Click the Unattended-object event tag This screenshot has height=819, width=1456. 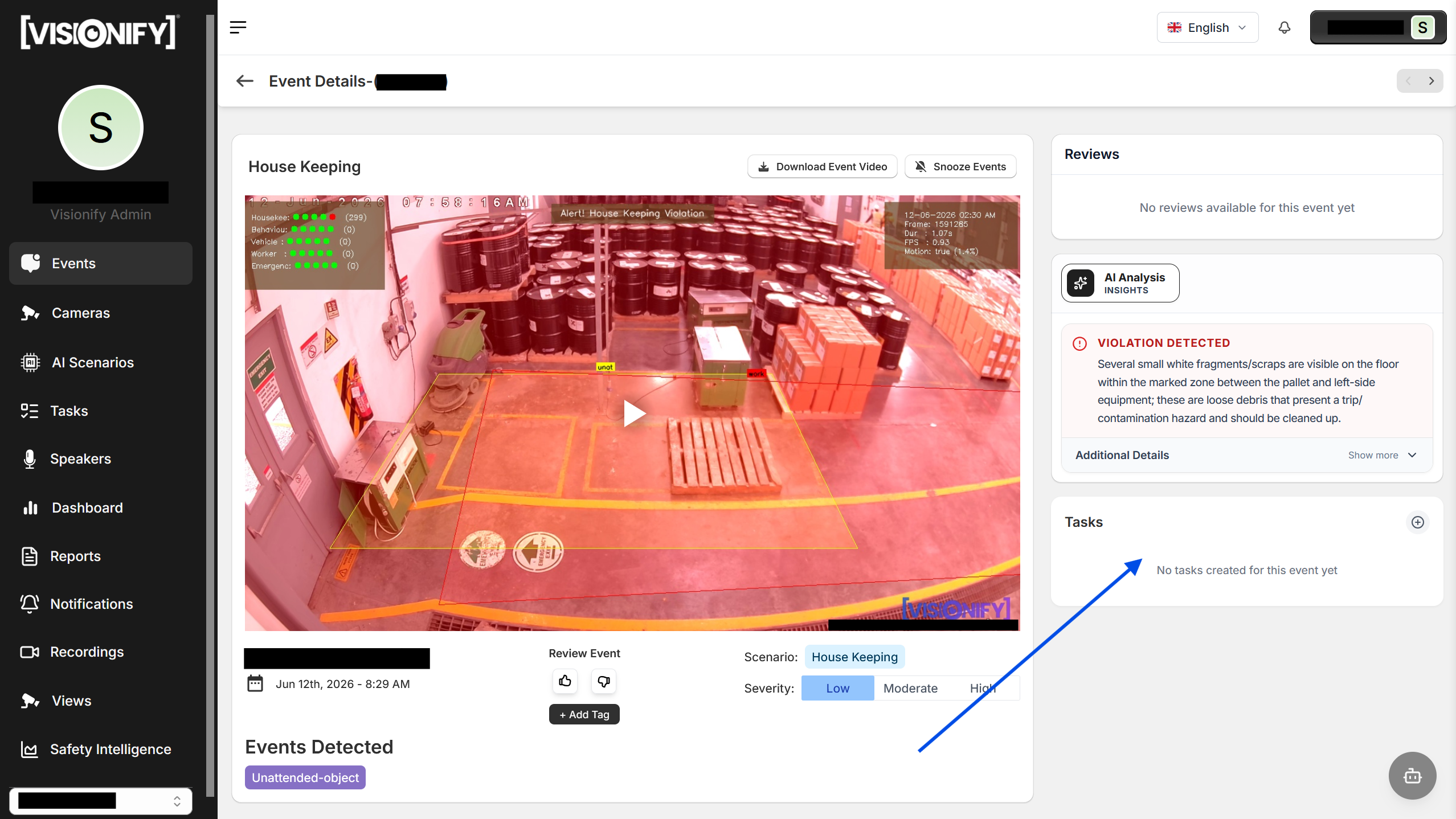305,777
